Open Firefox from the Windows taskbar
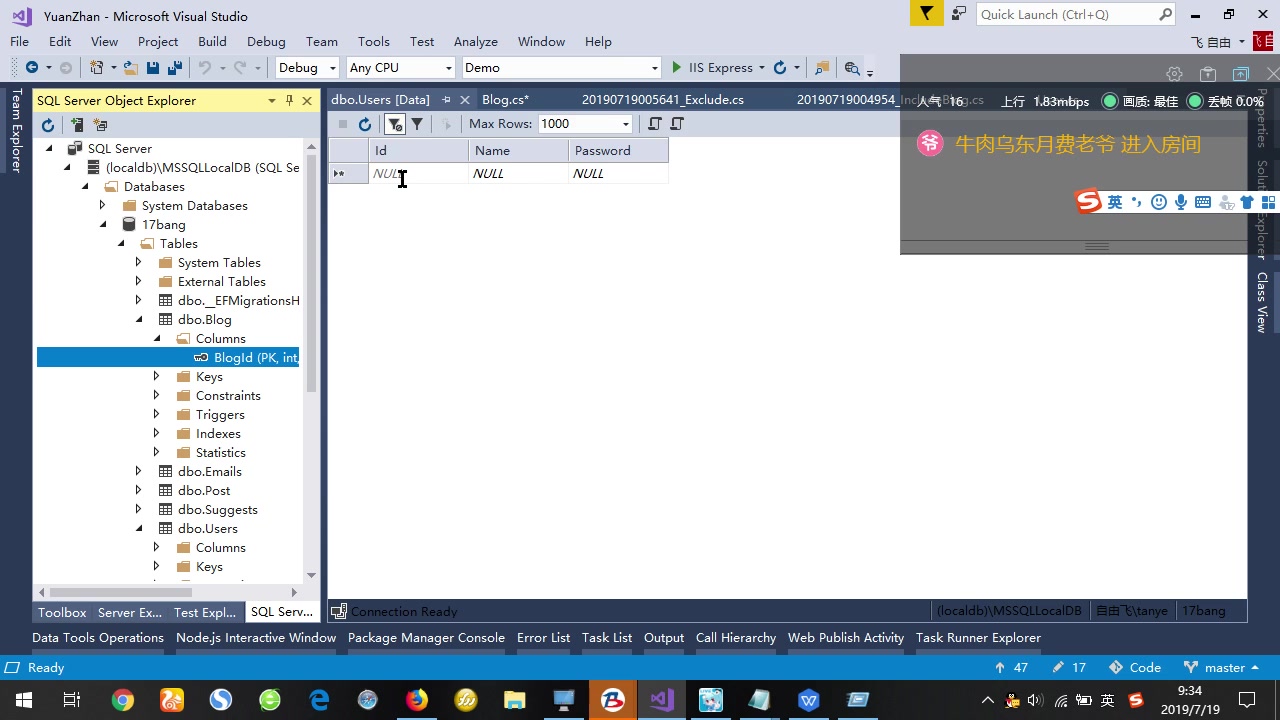Viewport: 1280px width, 720px height. click(x=417, y=700)
